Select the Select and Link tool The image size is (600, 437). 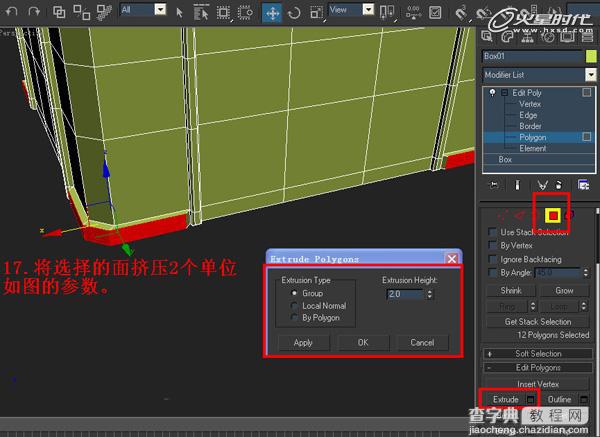pyautogui.click(x=59, y=12)
